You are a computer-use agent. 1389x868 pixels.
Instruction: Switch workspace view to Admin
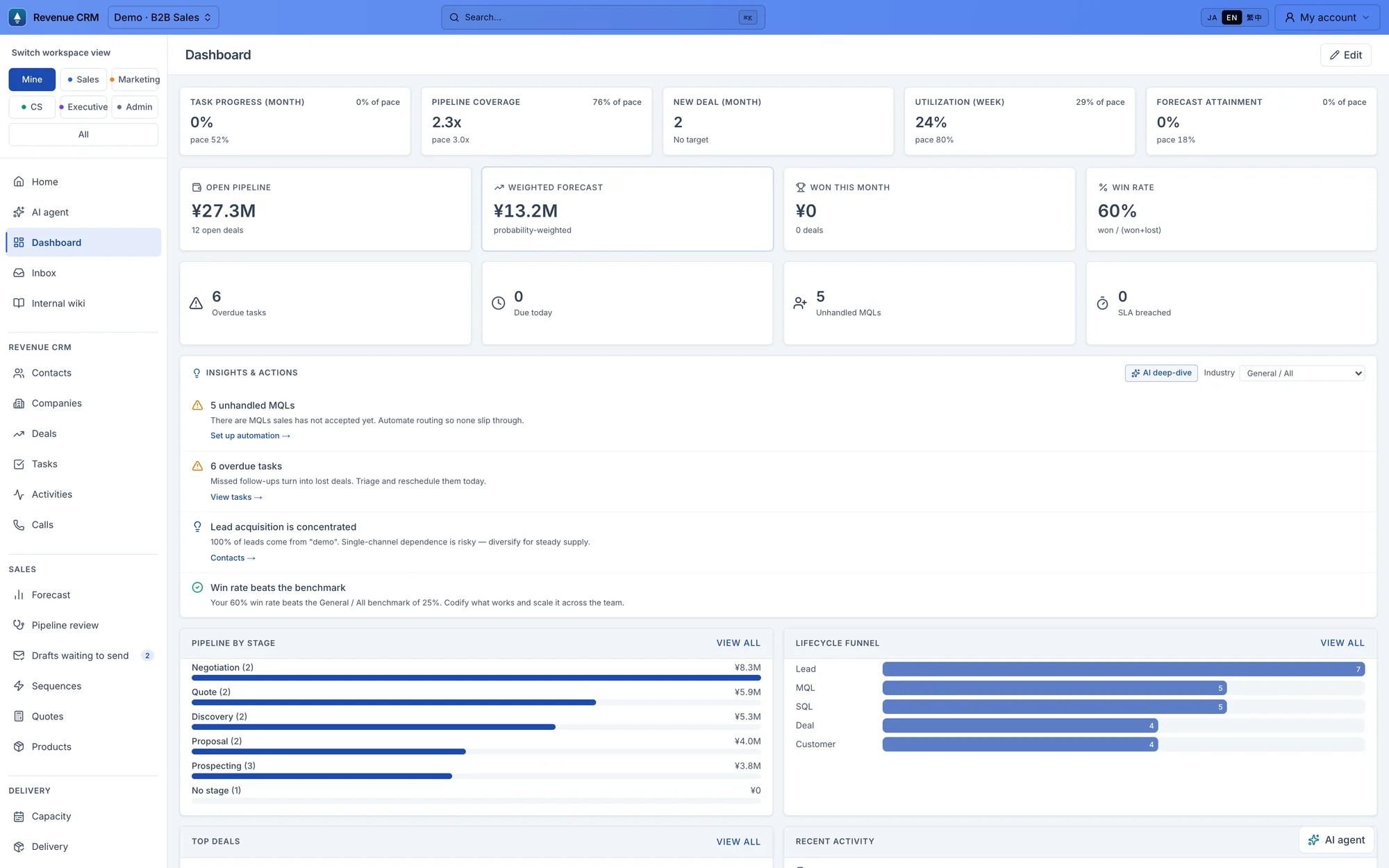[x=135, y=107]
